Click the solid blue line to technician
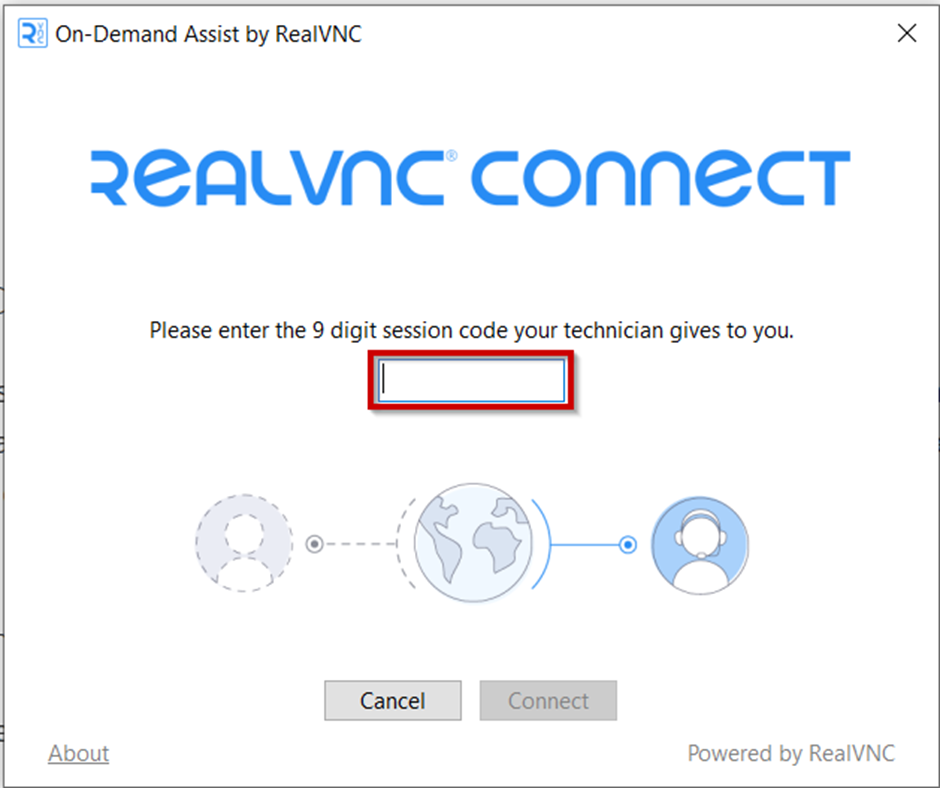Viewport: 940px width, 788px height. pos(585,545)
